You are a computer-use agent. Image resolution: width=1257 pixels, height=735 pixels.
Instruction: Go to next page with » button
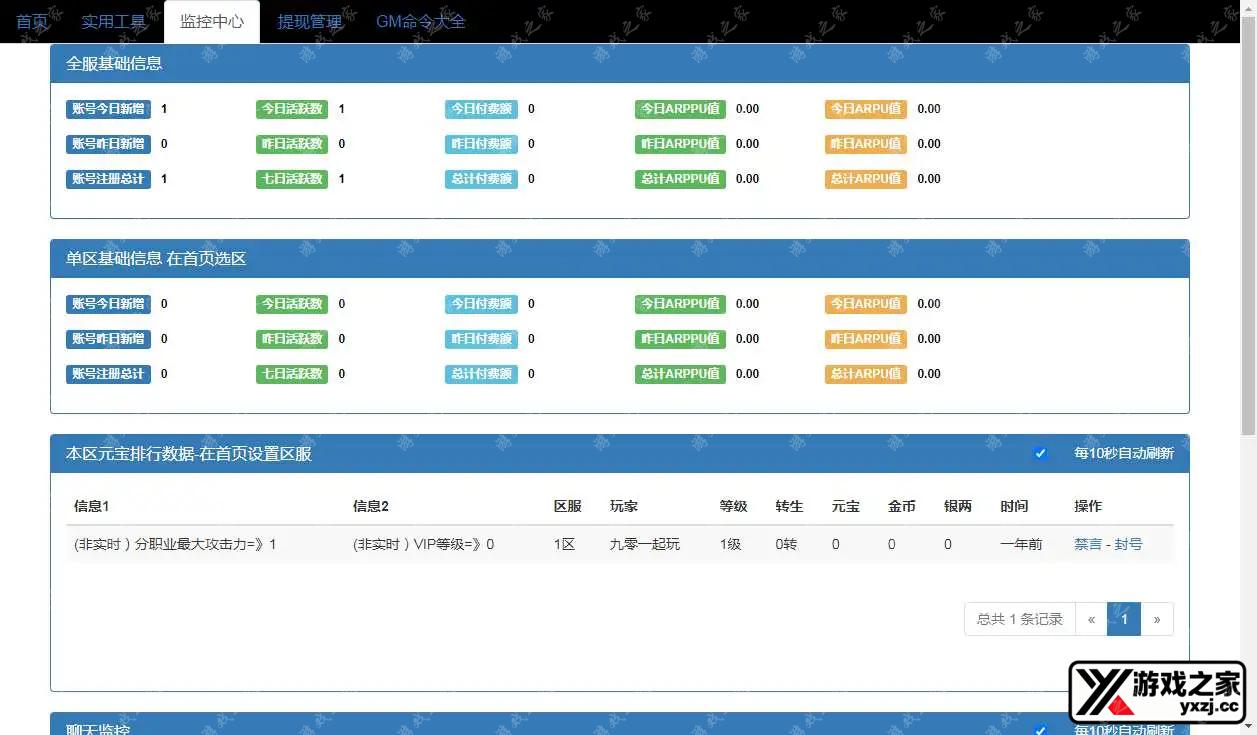click(1157, 619)
